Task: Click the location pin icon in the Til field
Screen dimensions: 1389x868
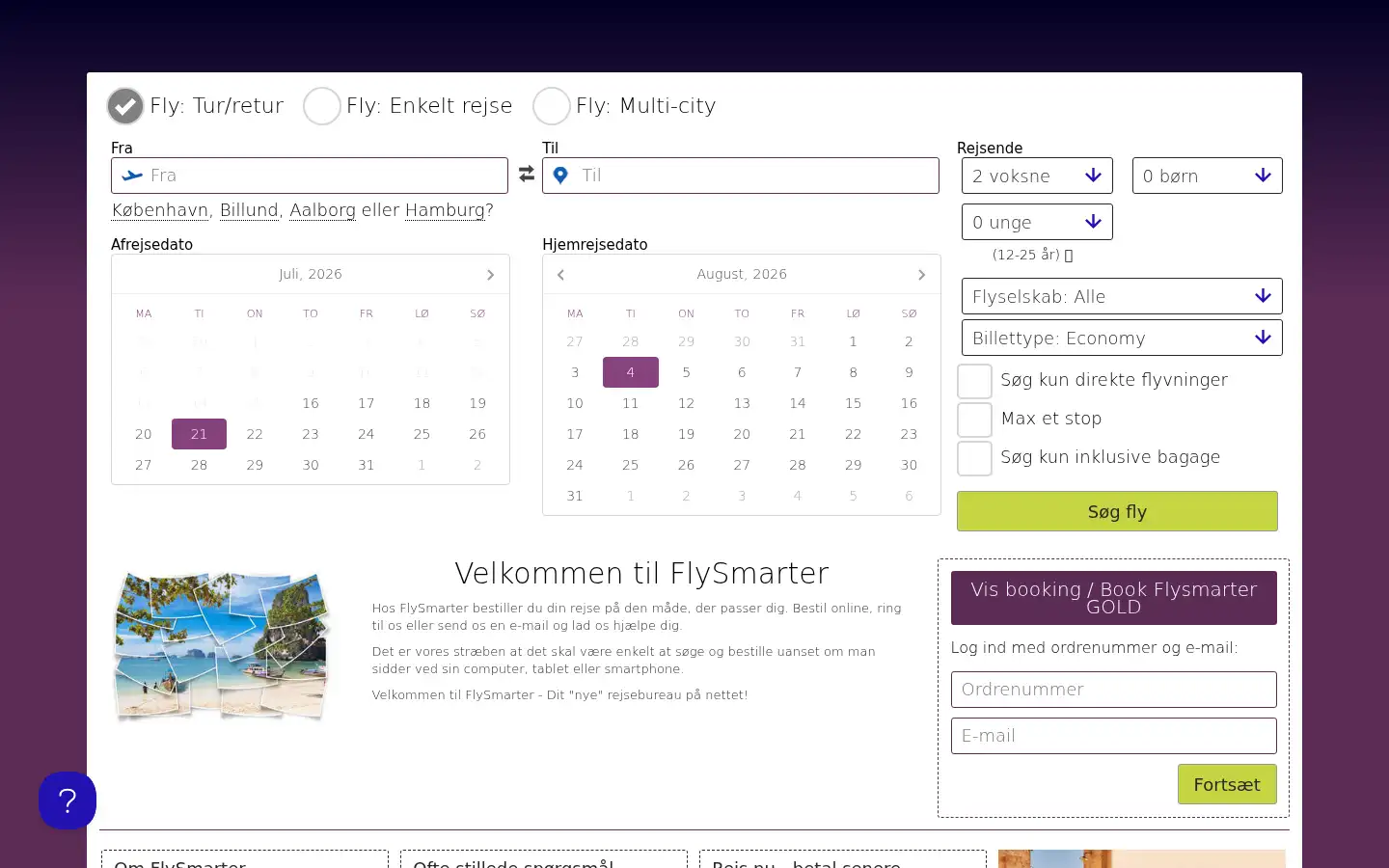Action: 560,176
